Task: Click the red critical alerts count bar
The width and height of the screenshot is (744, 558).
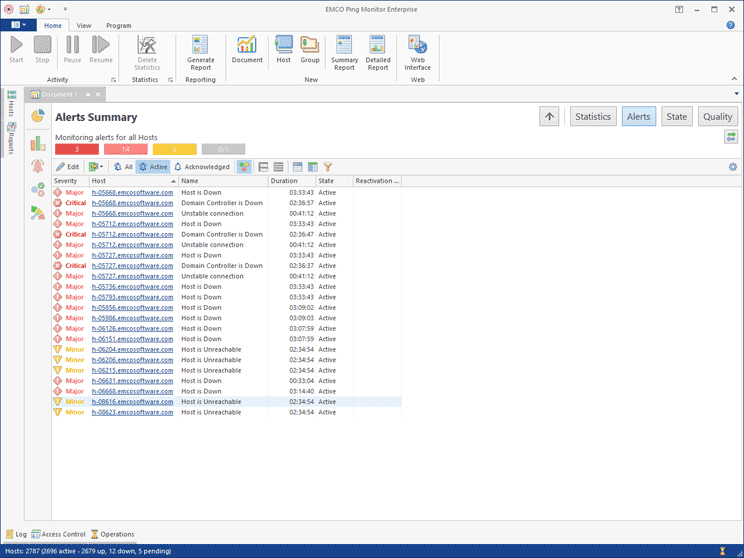Action: [77, 150]
